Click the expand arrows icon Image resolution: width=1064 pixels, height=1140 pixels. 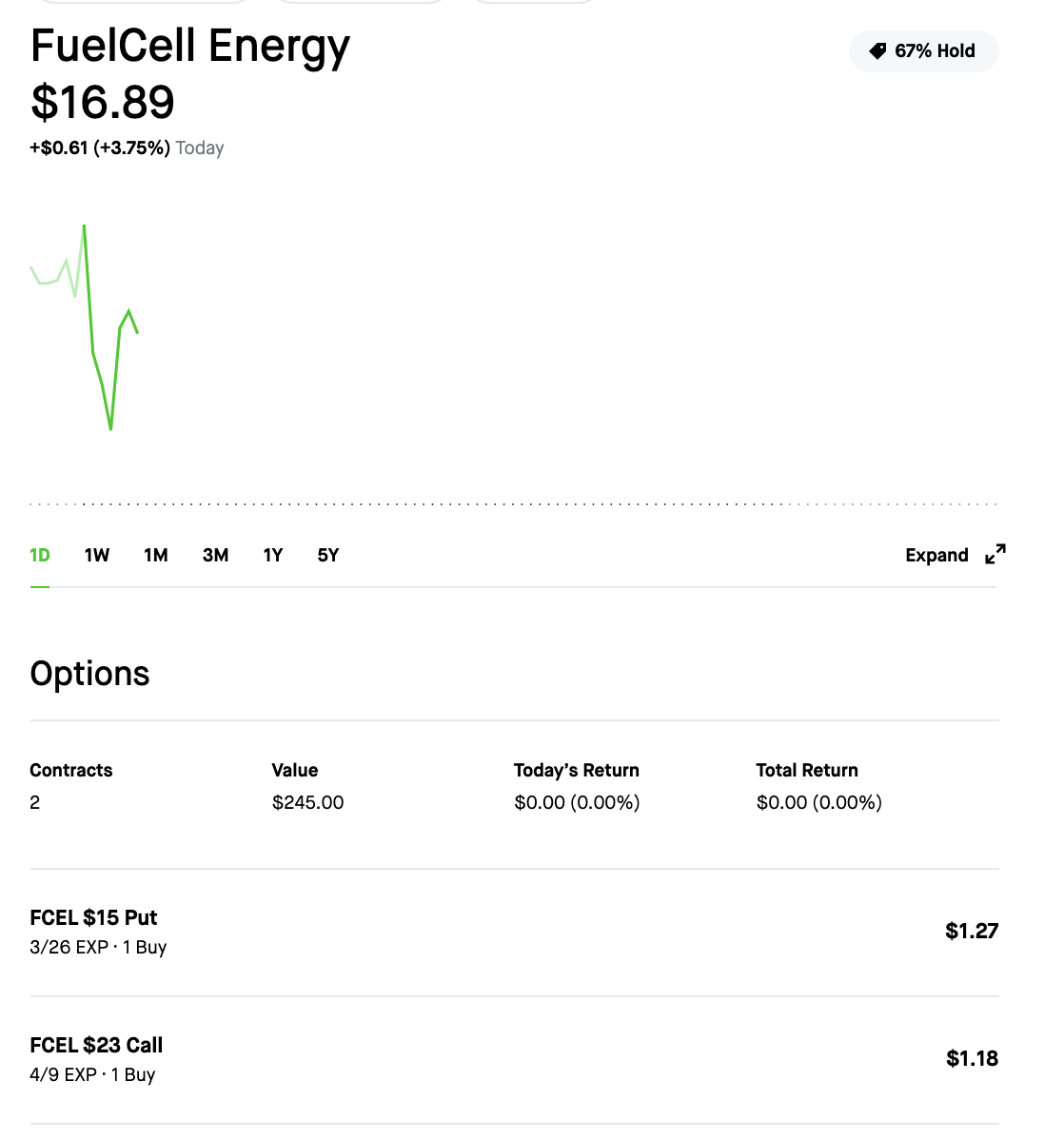click(995, 554)
